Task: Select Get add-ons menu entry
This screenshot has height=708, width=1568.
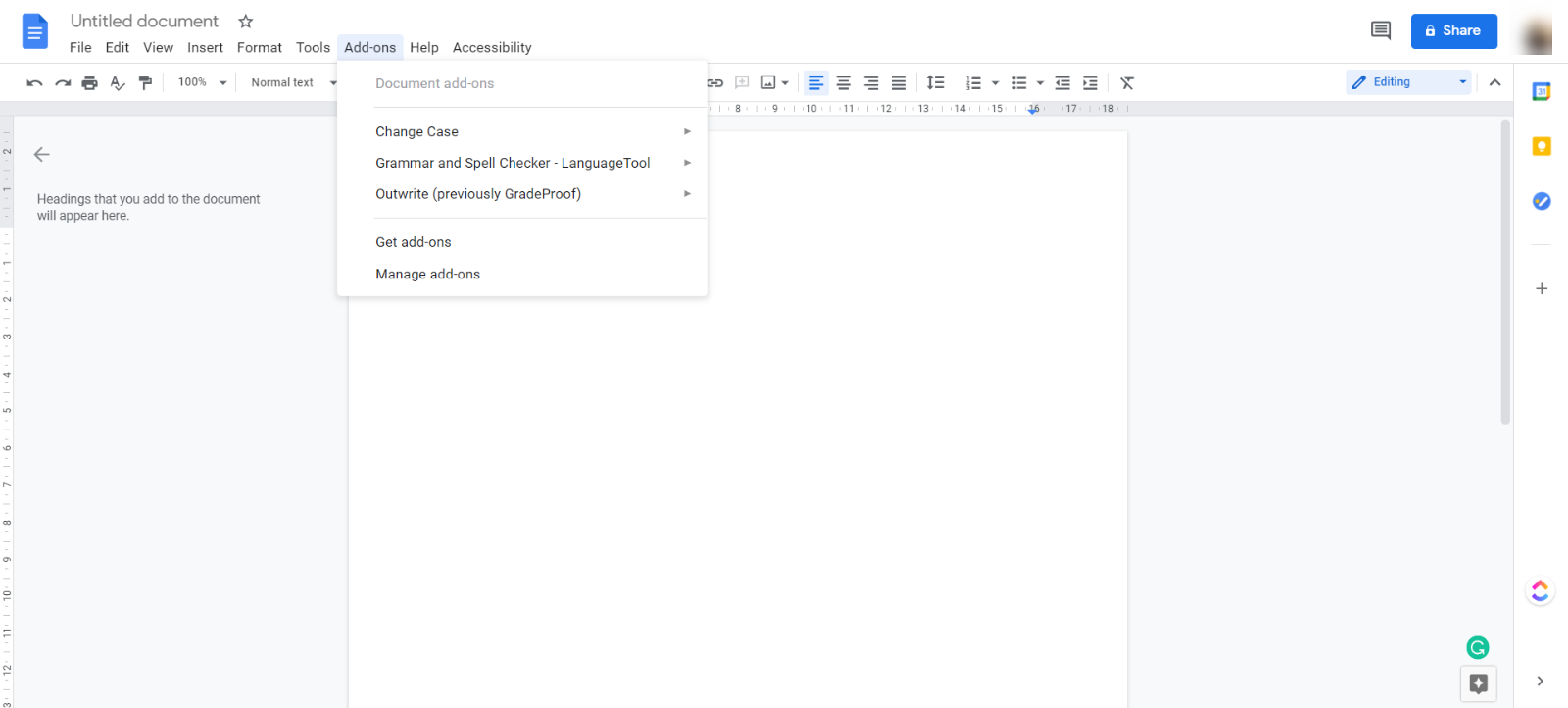Action: [x=414, y=242]
